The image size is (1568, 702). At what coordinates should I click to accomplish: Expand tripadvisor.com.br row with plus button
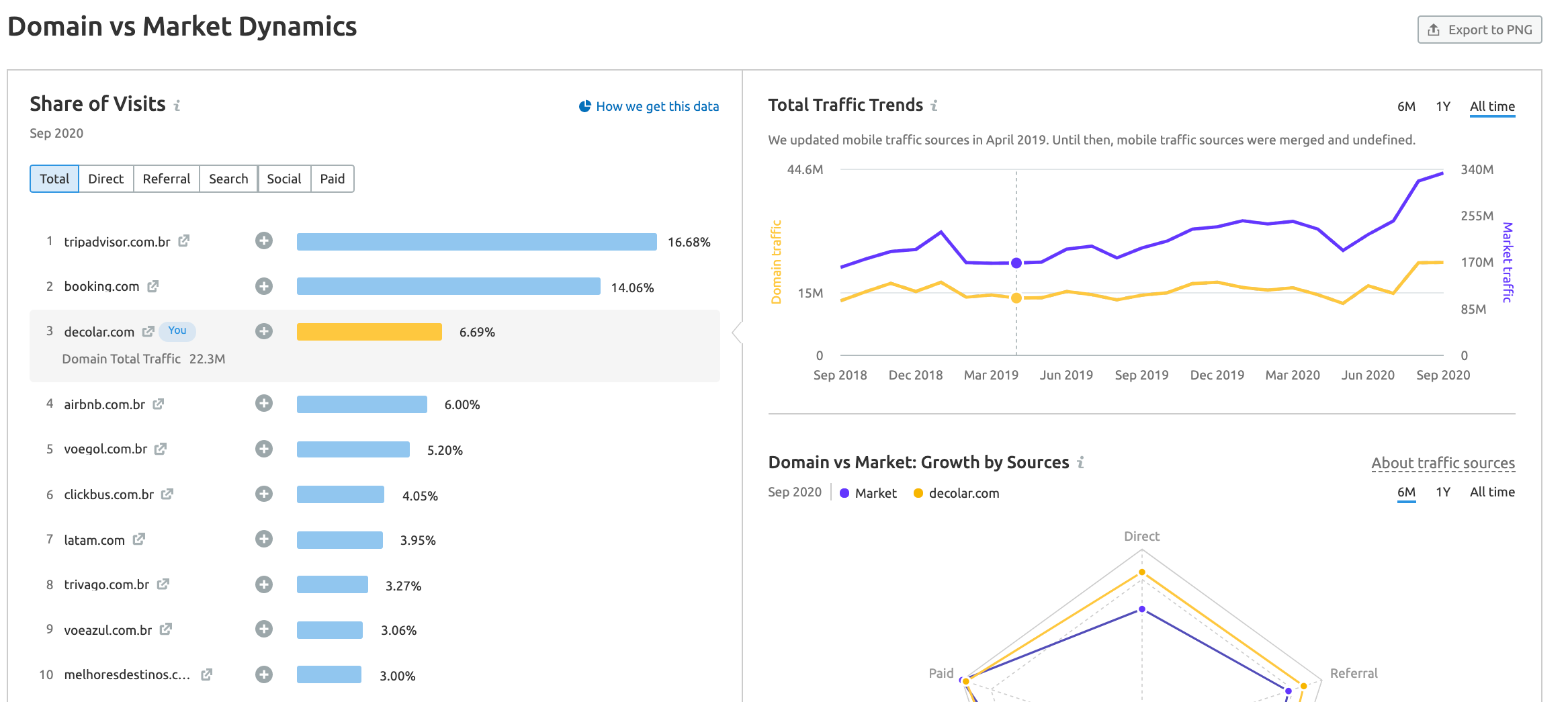point(264,240)
